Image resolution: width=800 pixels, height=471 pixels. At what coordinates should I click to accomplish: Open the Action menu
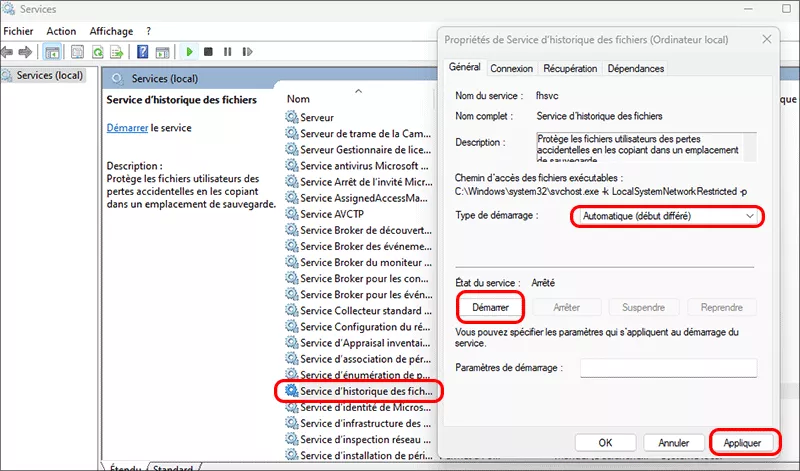click(61, 31)
